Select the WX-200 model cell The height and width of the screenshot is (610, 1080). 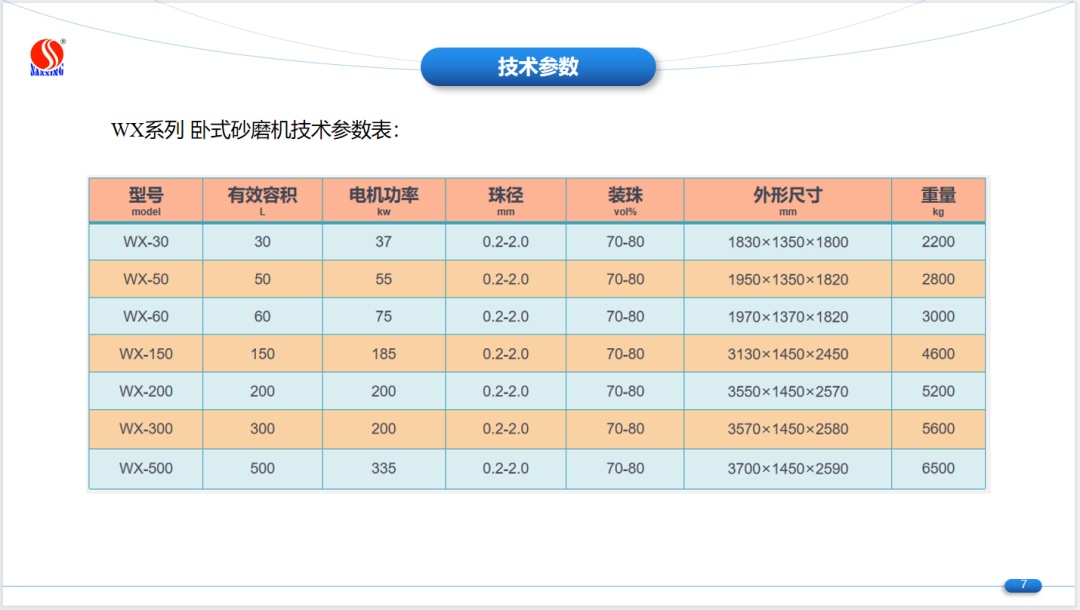(x=146, y=392)
